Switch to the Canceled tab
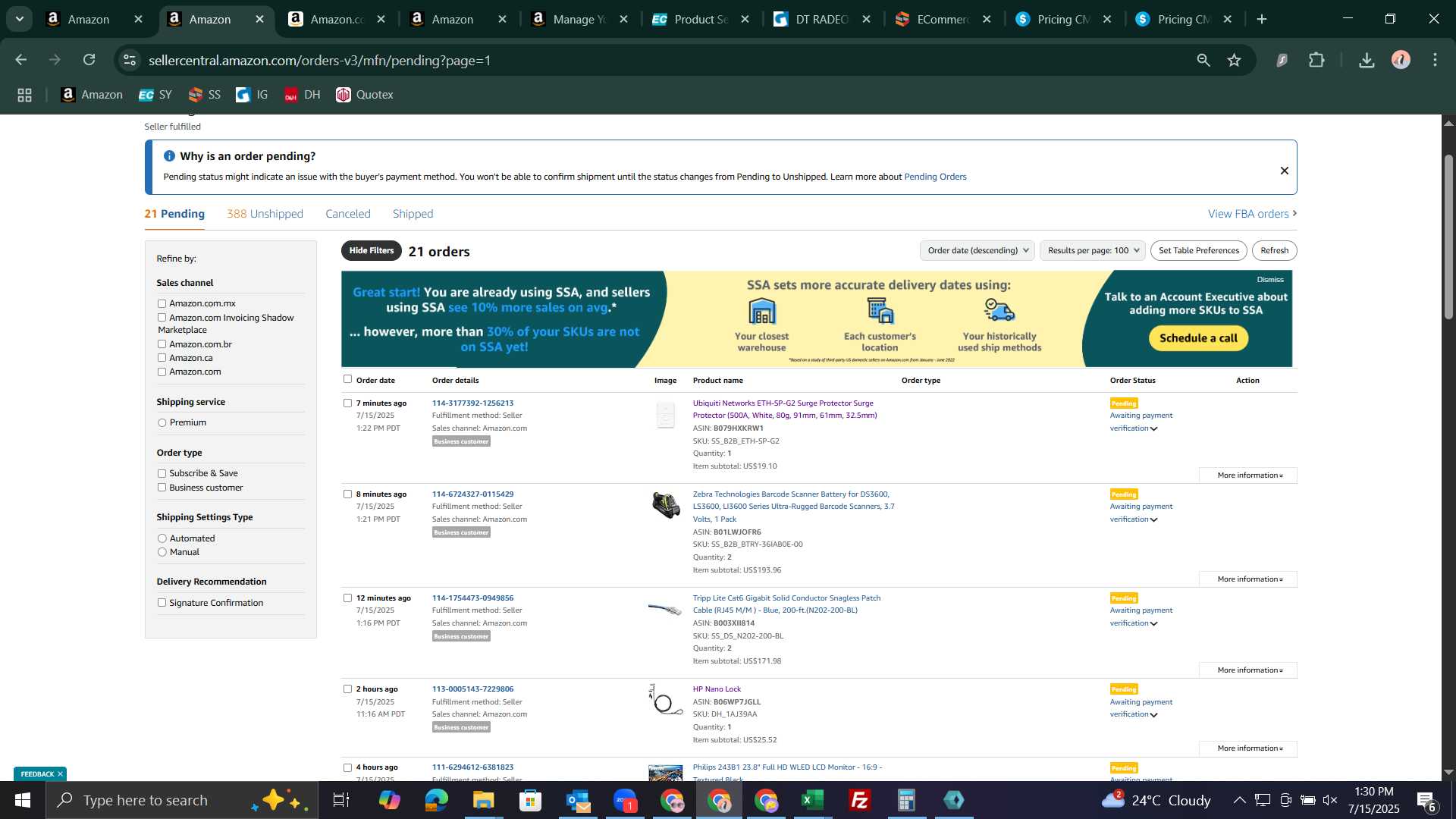Screen dimensions: 1456x819 pyautogui.click(x=348, y=214)
